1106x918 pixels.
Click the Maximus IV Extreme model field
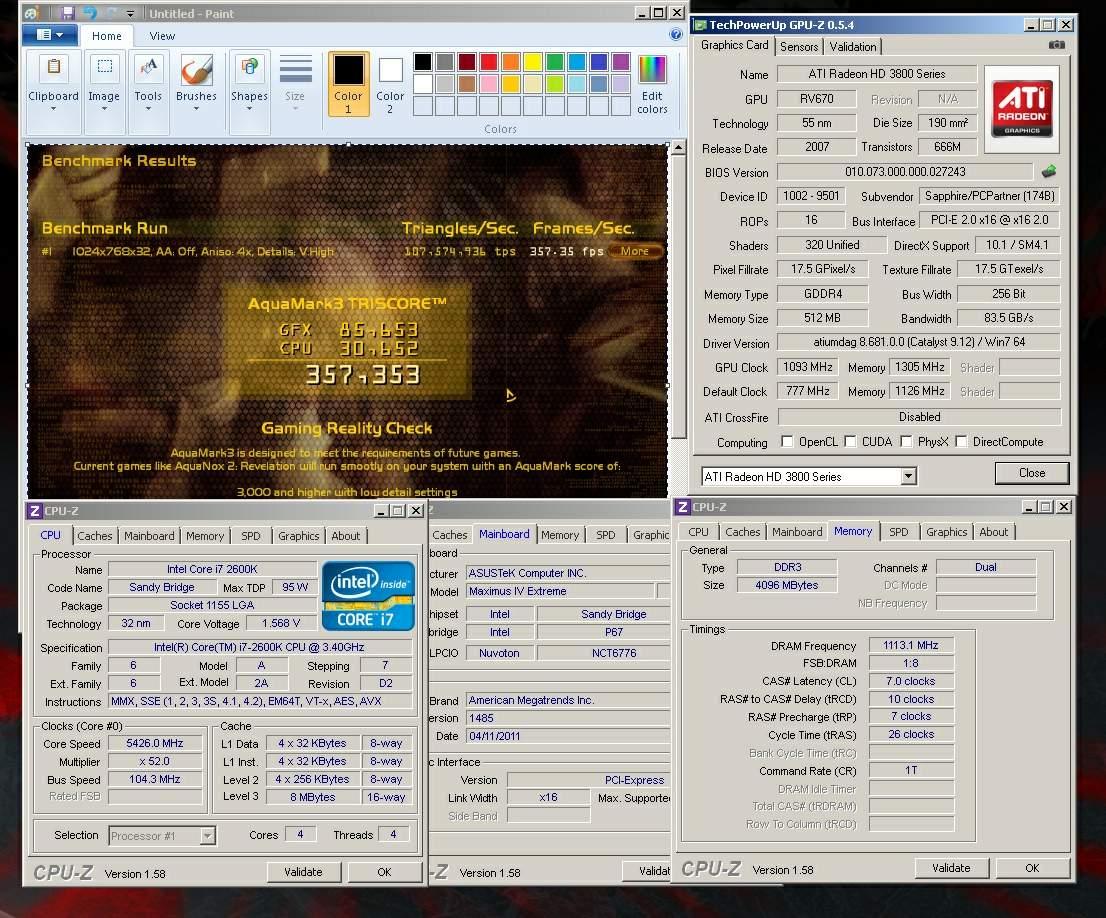pos(560,591)
